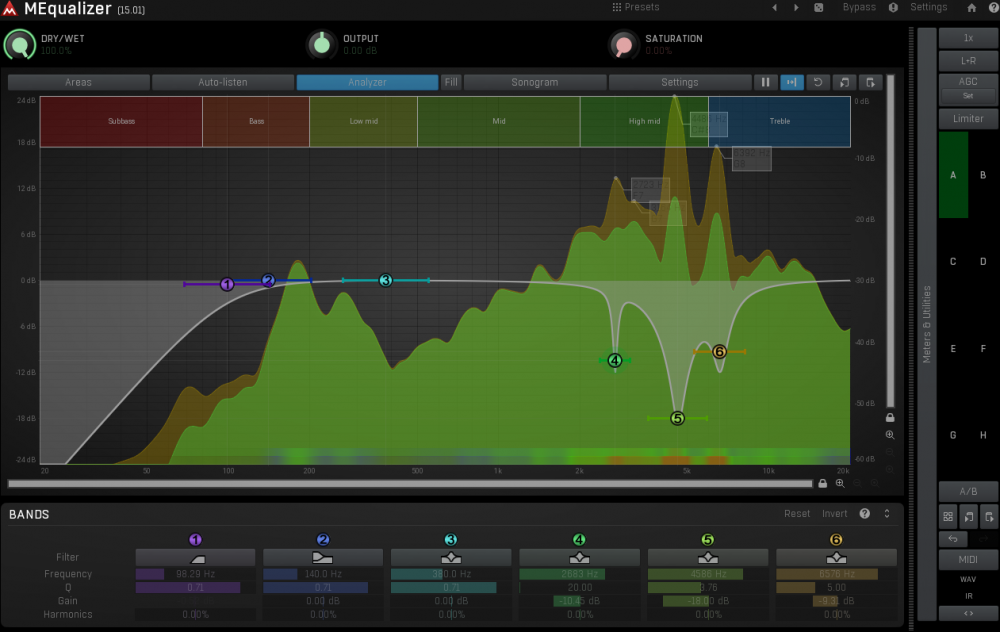Click the MEqualizer logo icon
Screen dimensions: 1000x632
click(x=10, y=8)
